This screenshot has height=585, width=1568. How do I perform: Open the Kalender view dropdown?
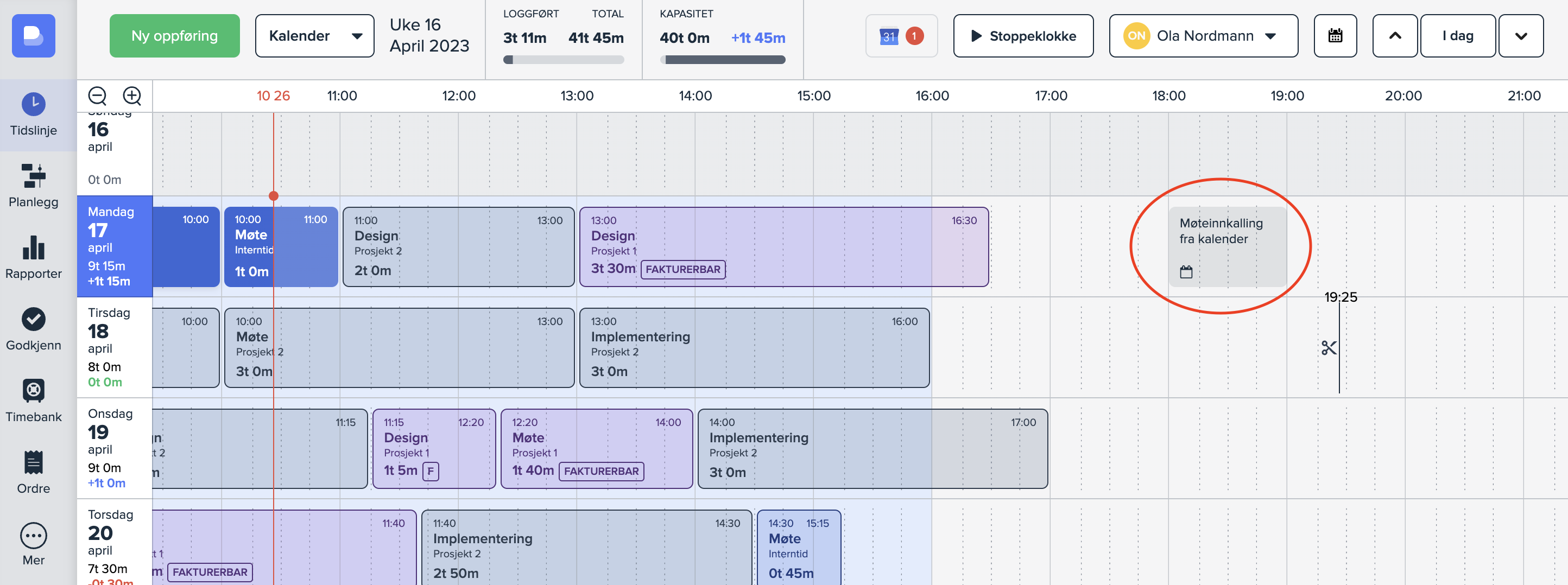(314, 36)
